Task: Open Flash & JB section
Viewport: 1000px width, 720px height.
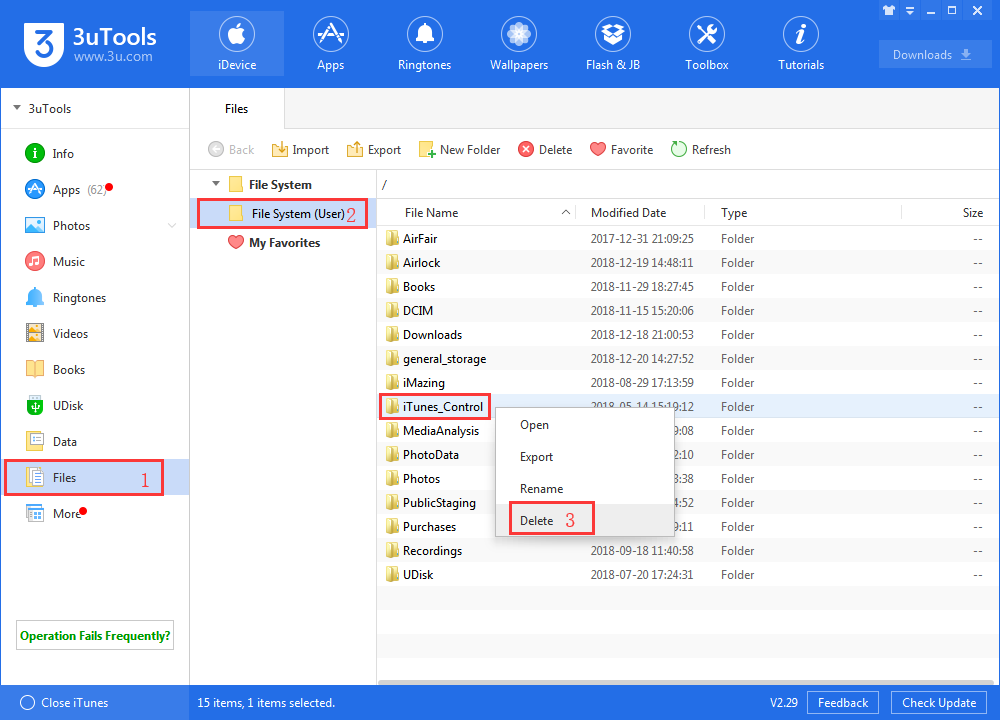Action: point(613,43)
